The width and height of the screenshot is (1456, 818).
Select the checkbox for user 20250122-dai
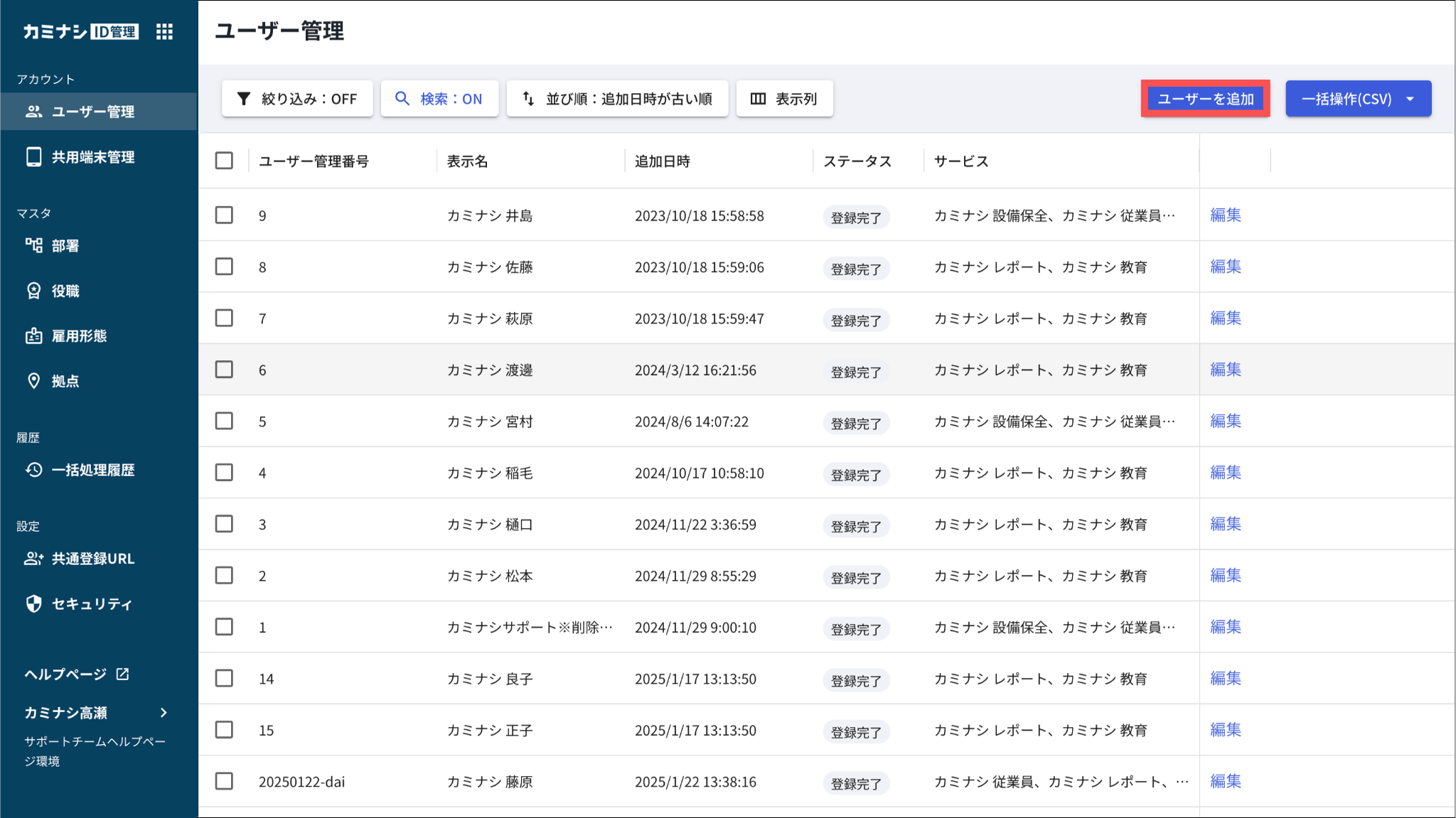[x=224, y=781]
